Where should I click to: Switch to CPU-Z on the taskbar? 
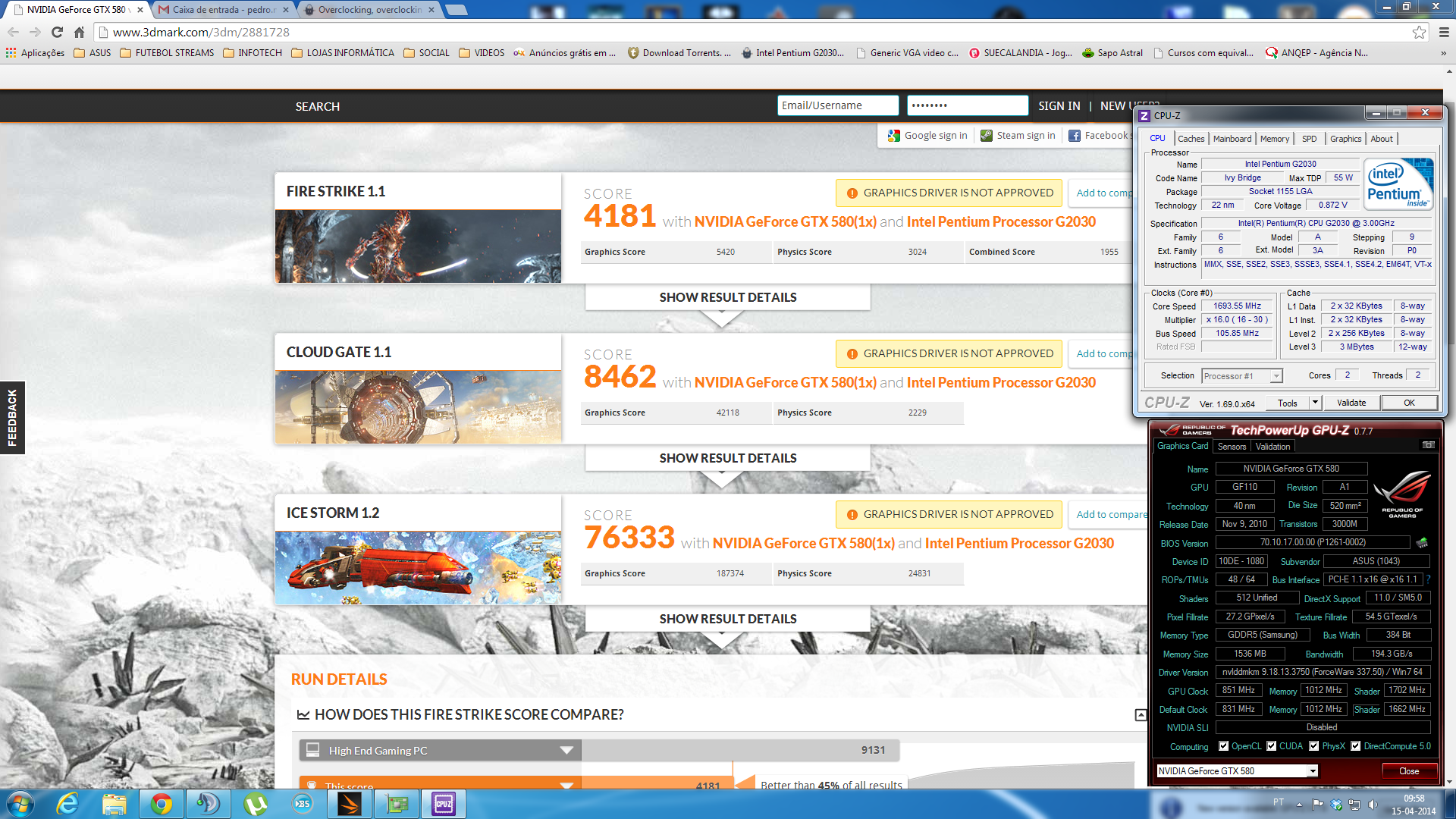point(444,804)
